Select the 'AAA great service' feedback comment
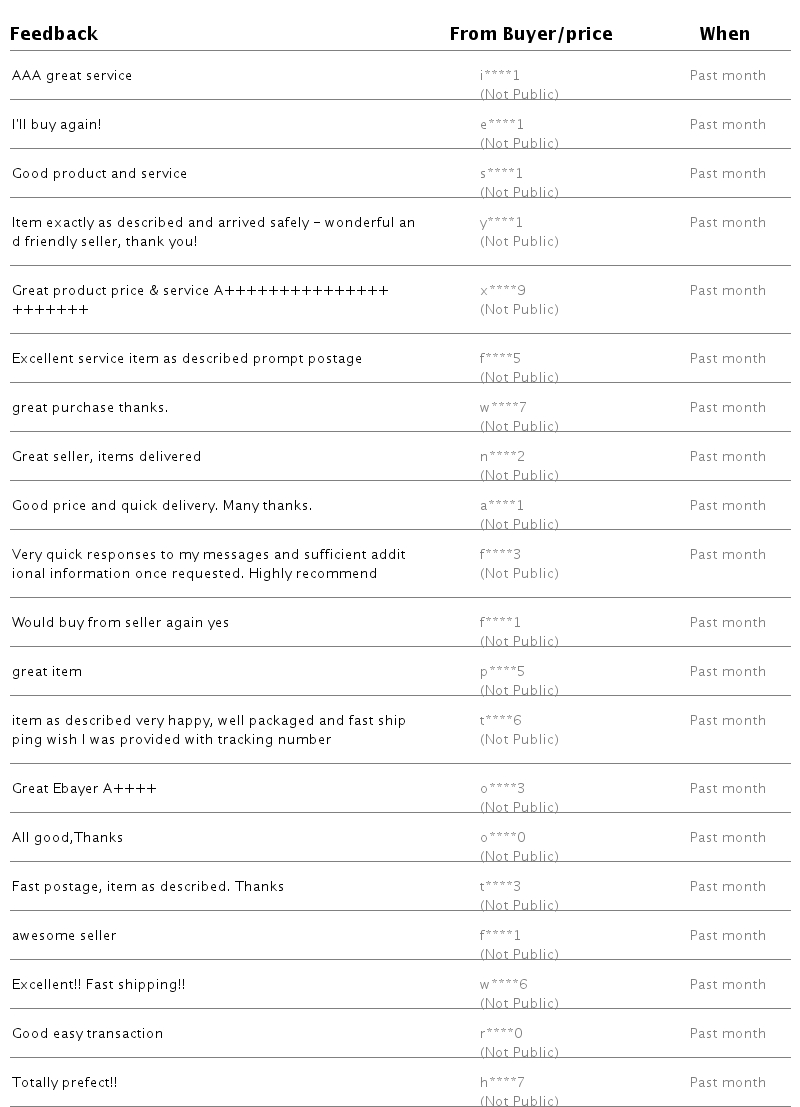Screen dimensions: 800x1107 72,76
